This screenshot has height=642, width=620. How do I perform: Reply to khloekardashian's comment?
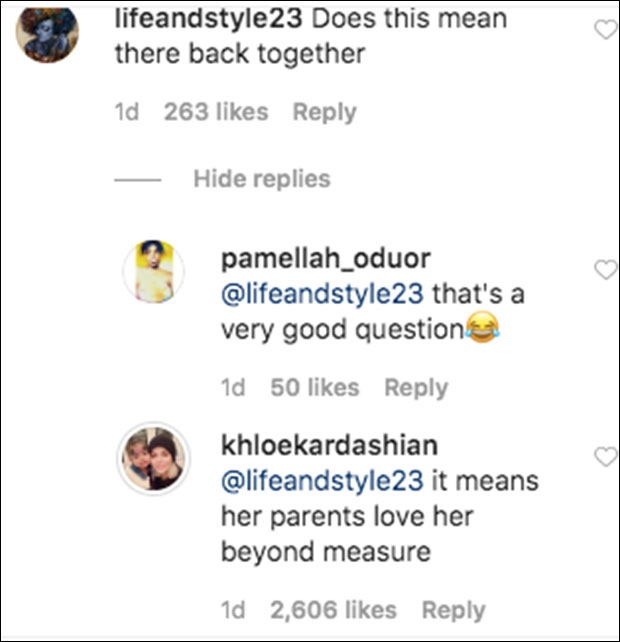coord(453,609)
